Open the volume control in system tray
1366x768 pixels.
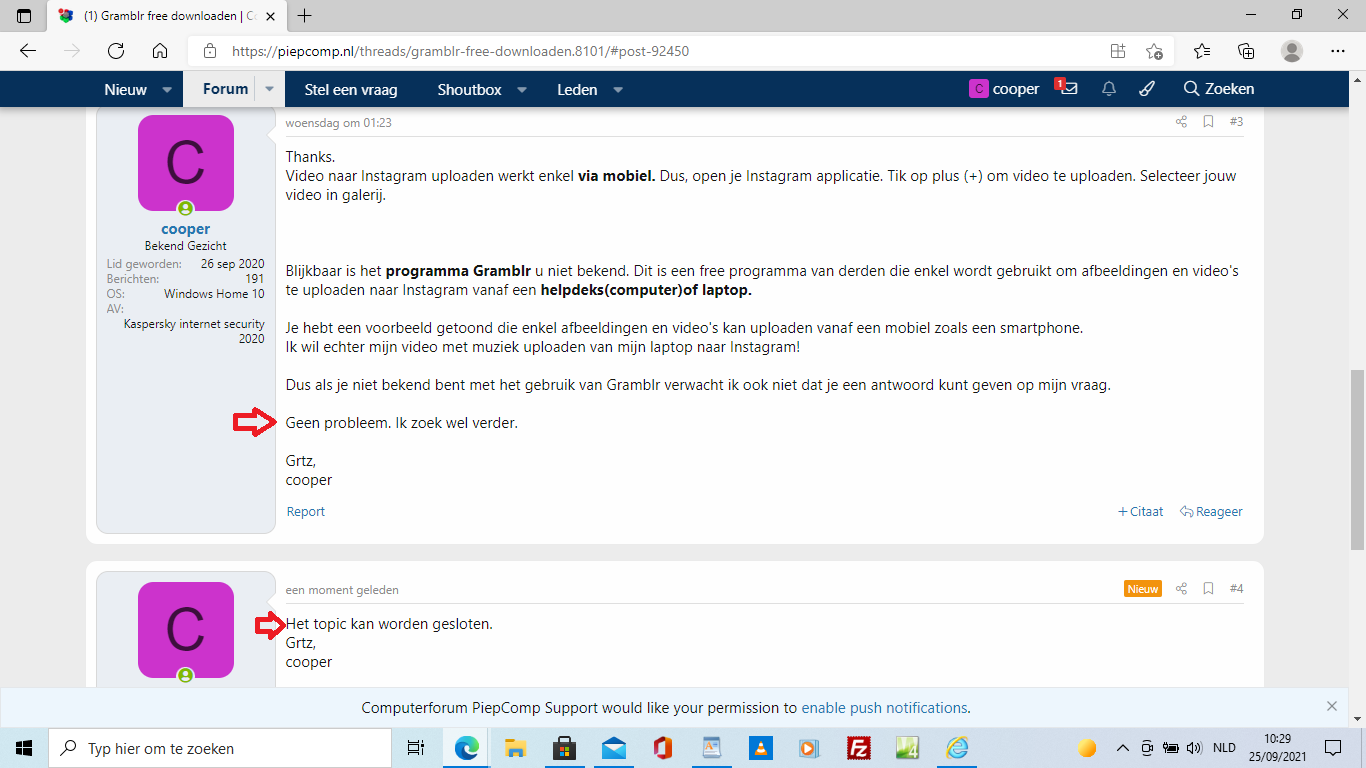click(x=1193, y=748)
